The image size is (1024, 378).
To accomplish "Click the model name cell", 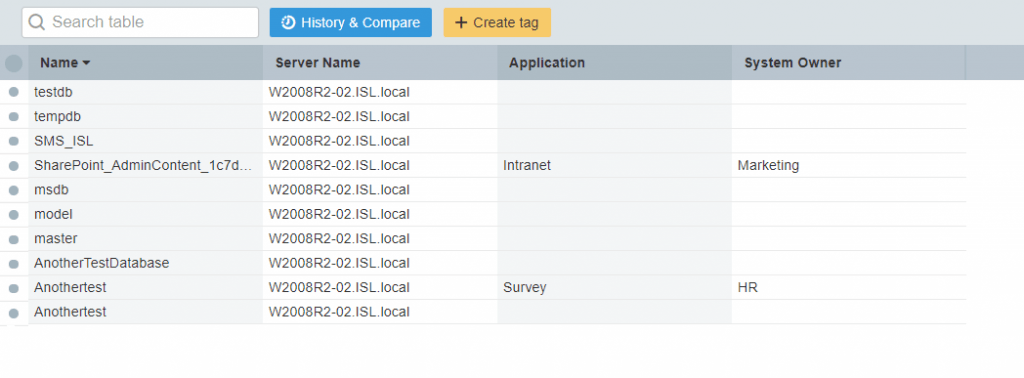I will 145,215.
